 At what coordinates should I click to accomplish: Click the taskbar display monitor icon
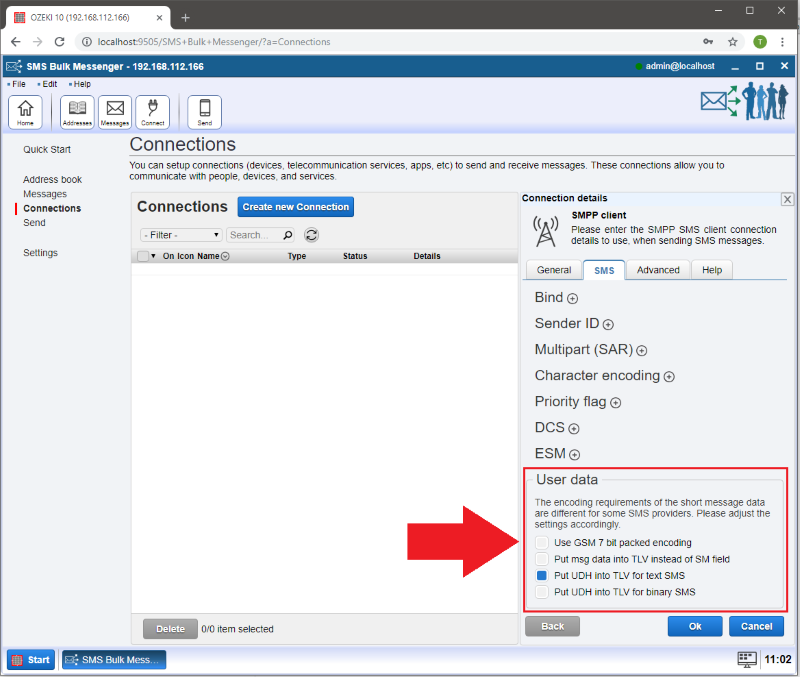(x=746, y=660)
